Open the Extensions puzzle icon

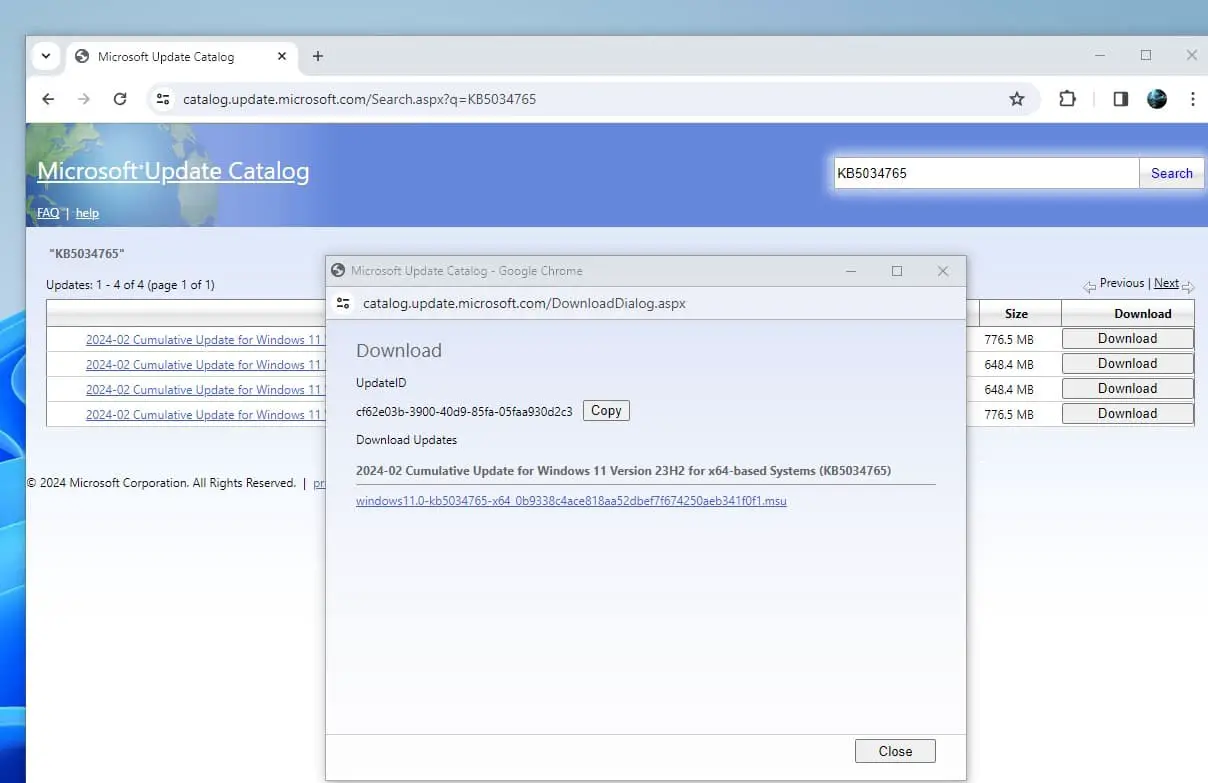pyautogui.click(x=1067, y=99)
